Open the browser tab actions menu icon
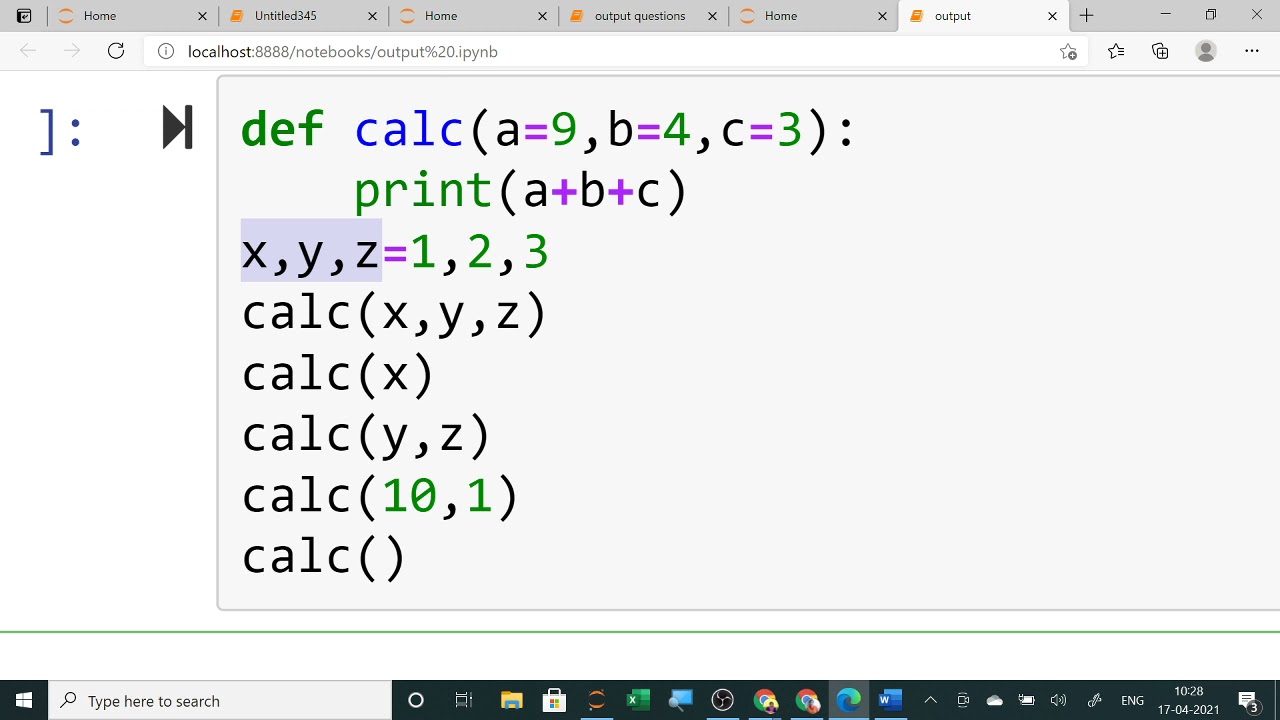This screenshot has width=1280, height=720. [x=24, y=16]
